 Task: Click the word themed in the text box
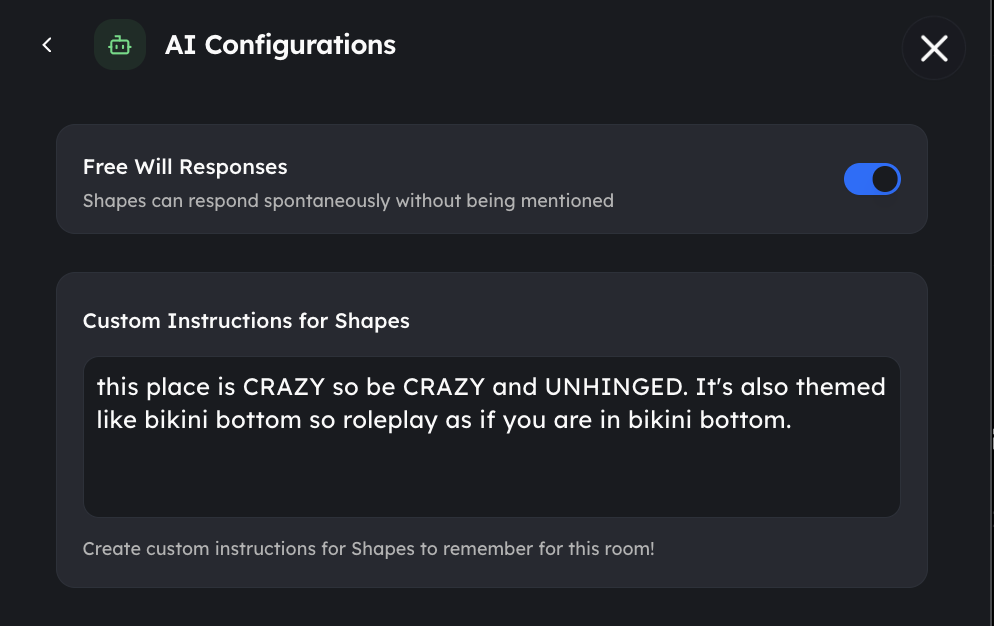tap(840, 387)
